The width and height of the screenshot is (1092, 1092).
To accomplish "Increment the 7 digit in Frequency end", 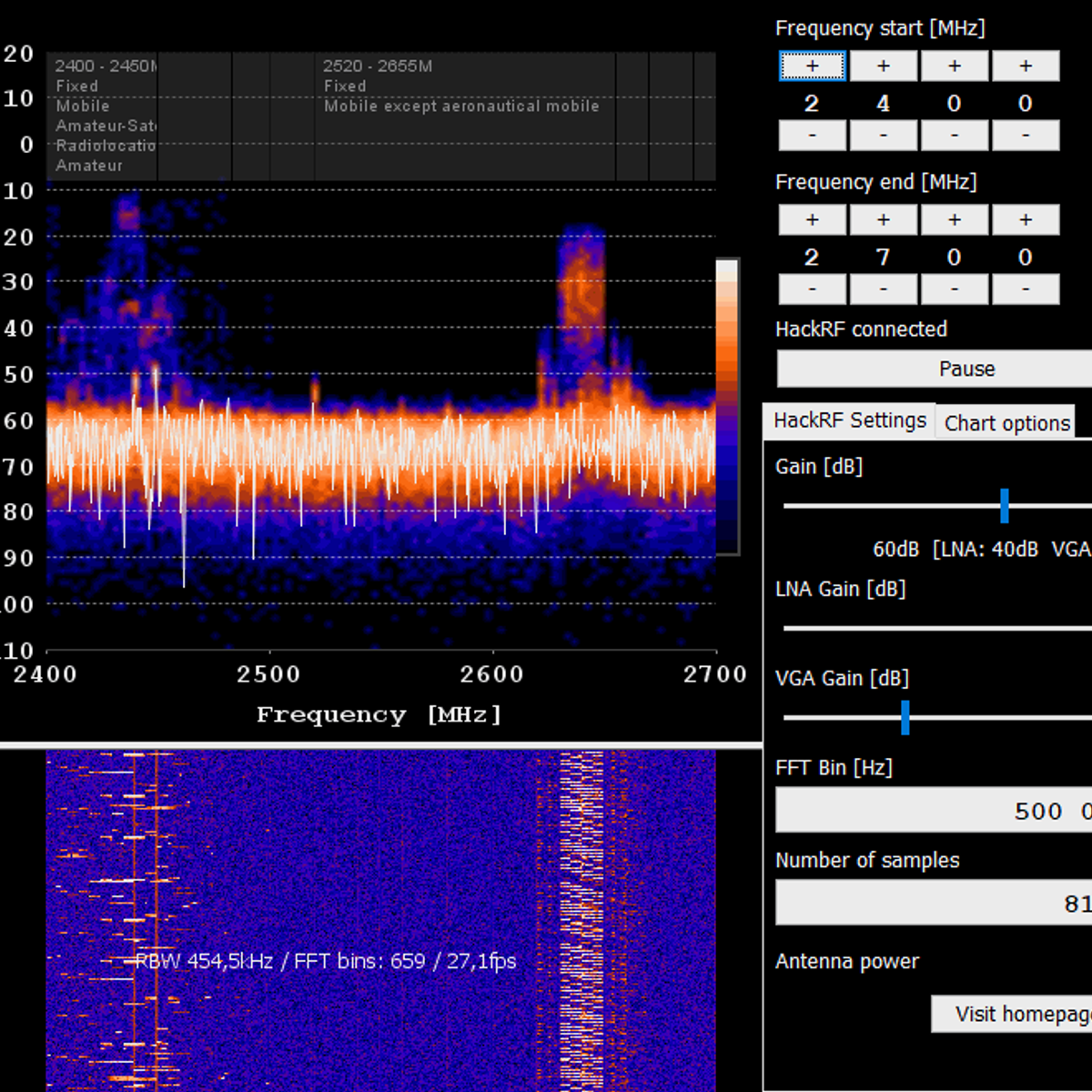I will pyautogui.click(x=882, y=219).
